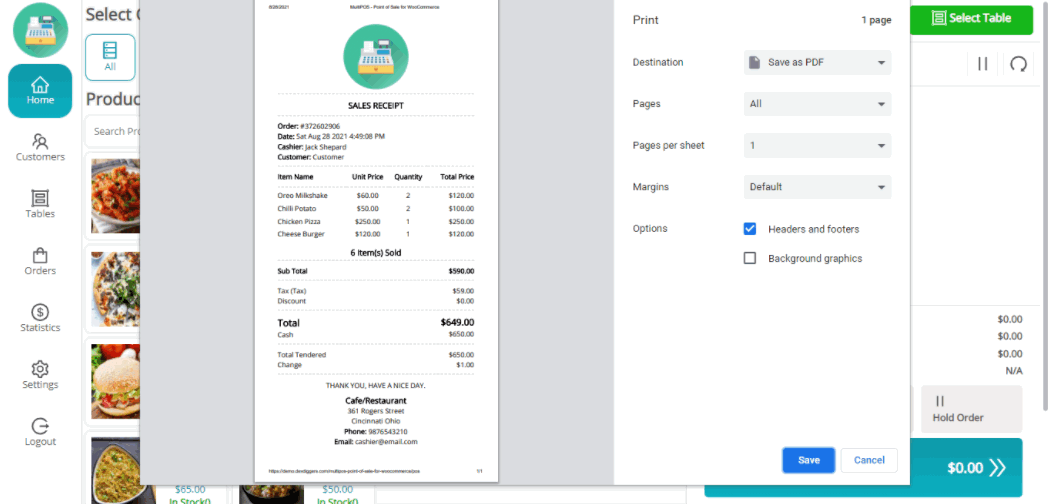Select the pizza product thumbnail
This screenshot has height=504, width=1050.
click(115, 288)
